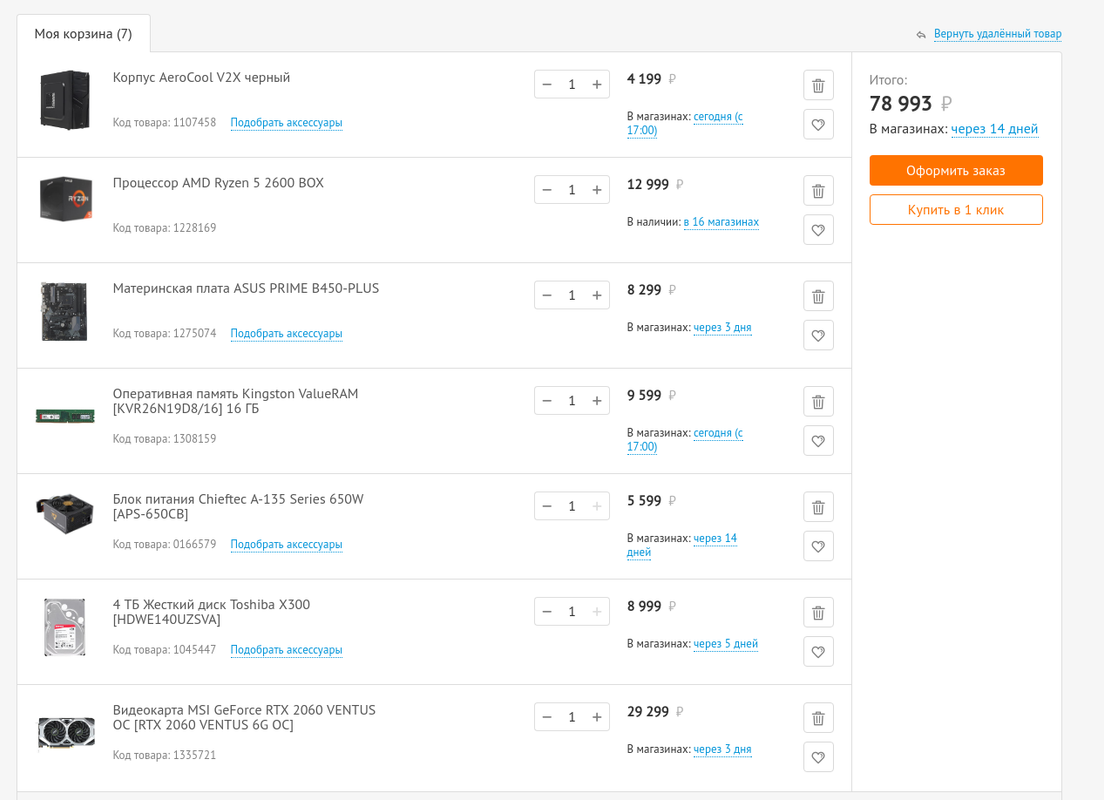Open the Моя корзина (7) tab
1104x800 pixels.
coord(83,34)
